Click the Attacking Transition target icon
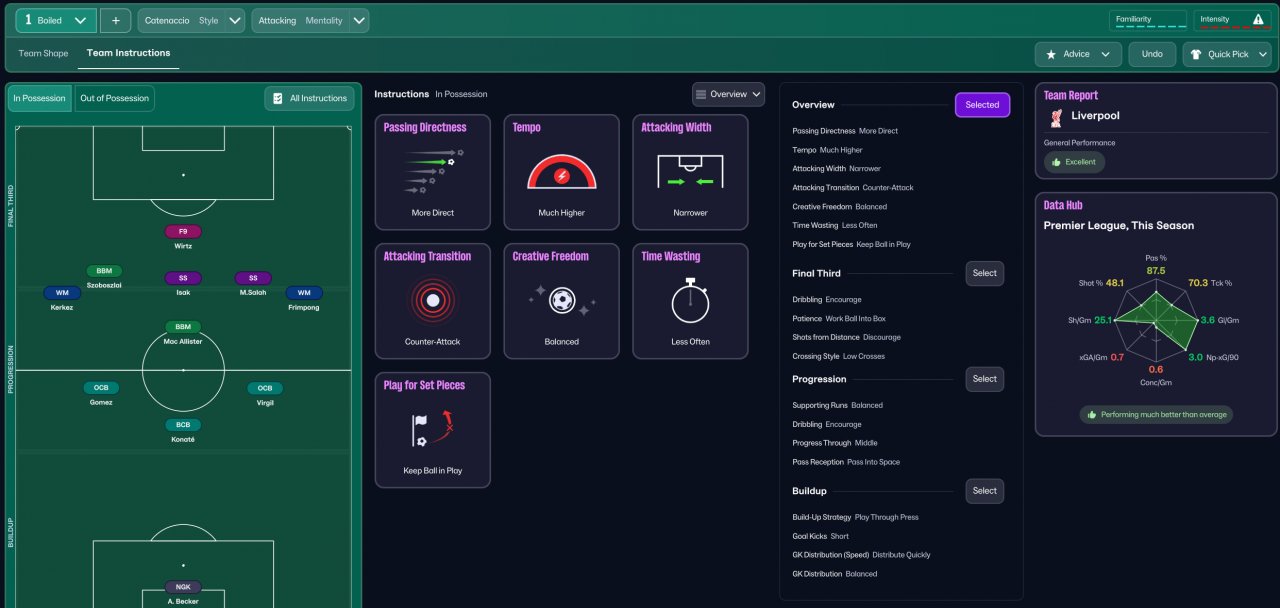Image resolution: width=1280 pixels, height=608 pixels. tap(432, 300)
